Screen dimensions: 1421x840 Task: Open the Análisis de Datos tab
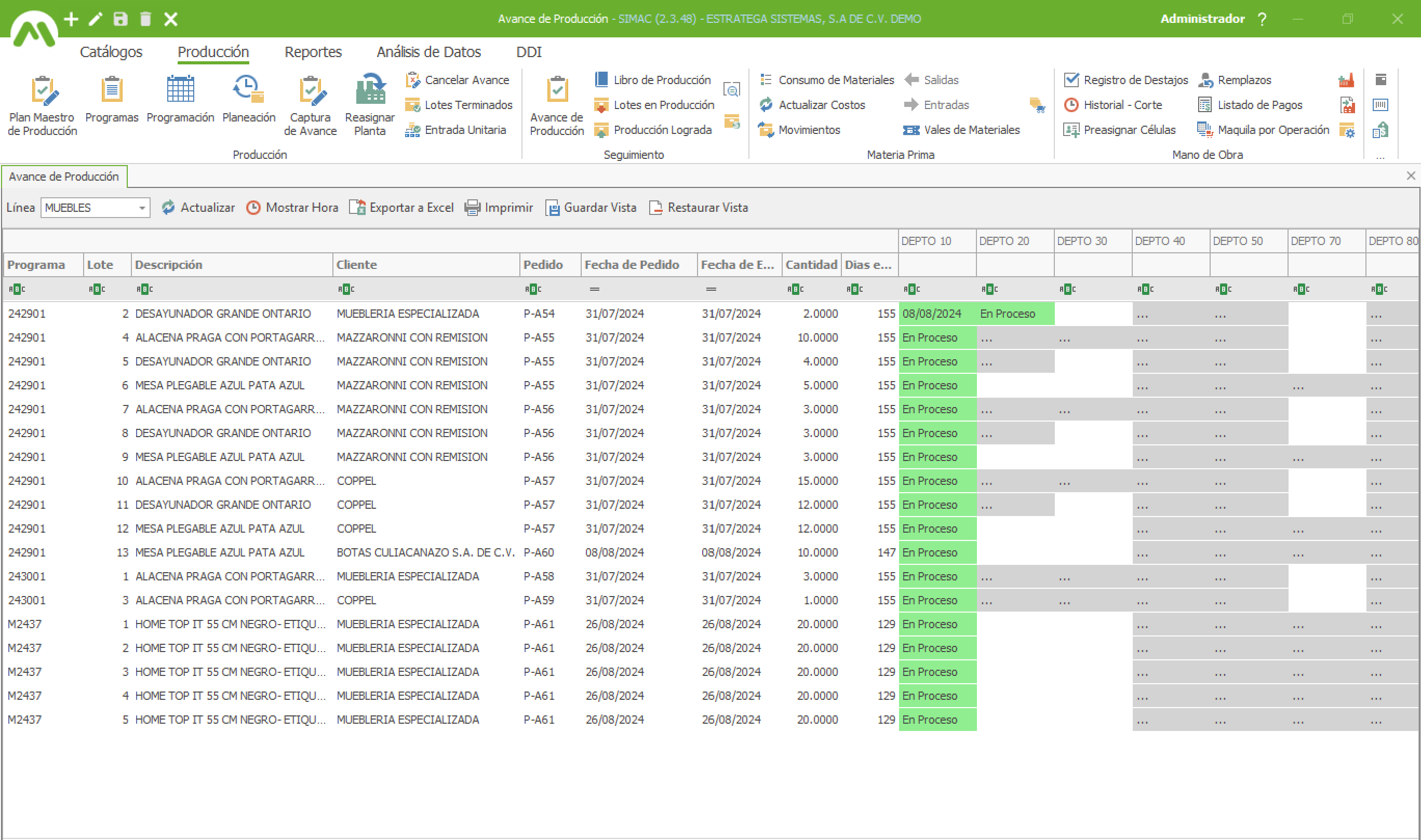point(428,52)
